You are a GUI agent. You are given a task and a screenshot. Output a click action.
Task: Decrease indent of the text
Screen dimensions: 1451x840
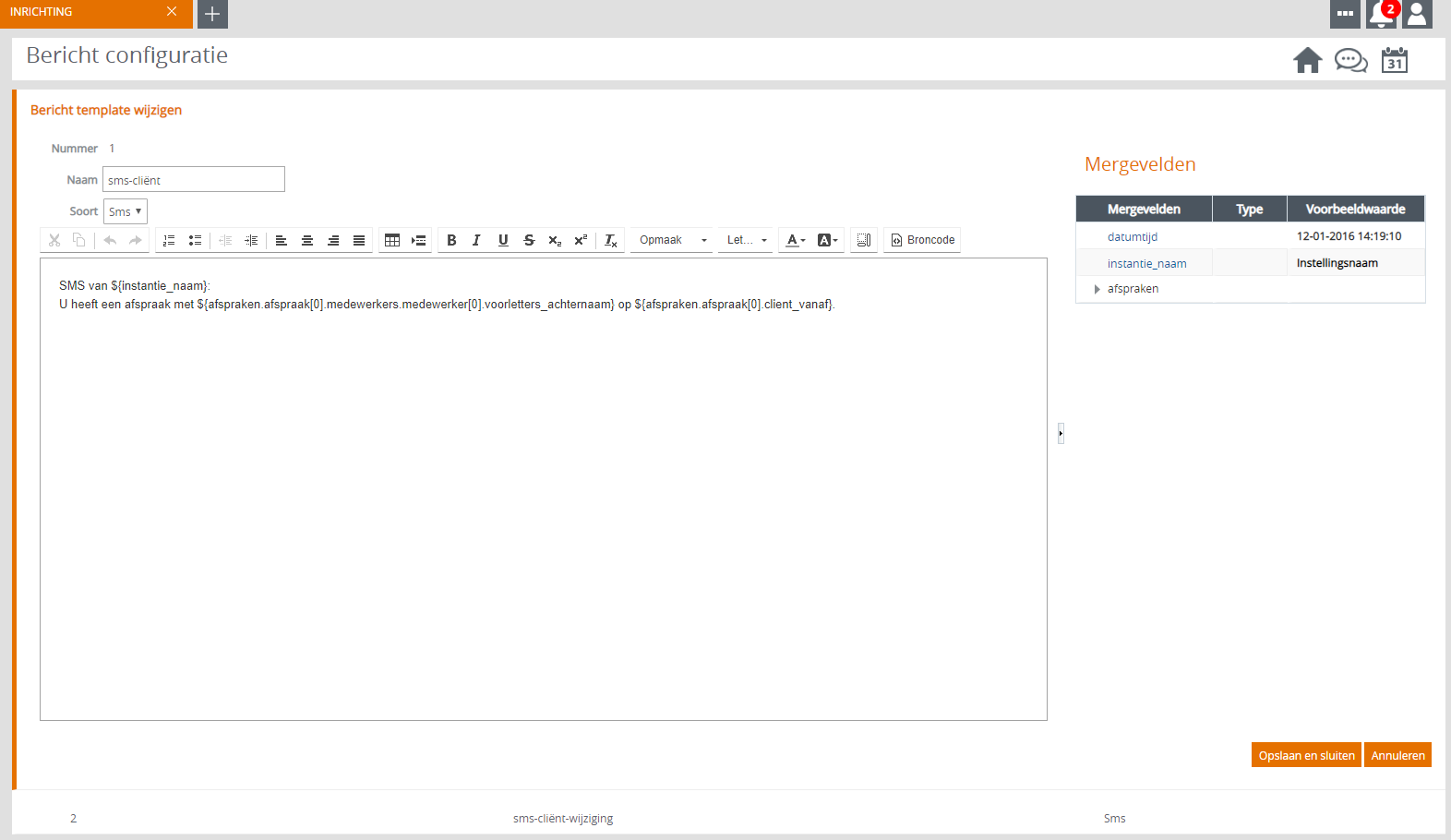225,240
